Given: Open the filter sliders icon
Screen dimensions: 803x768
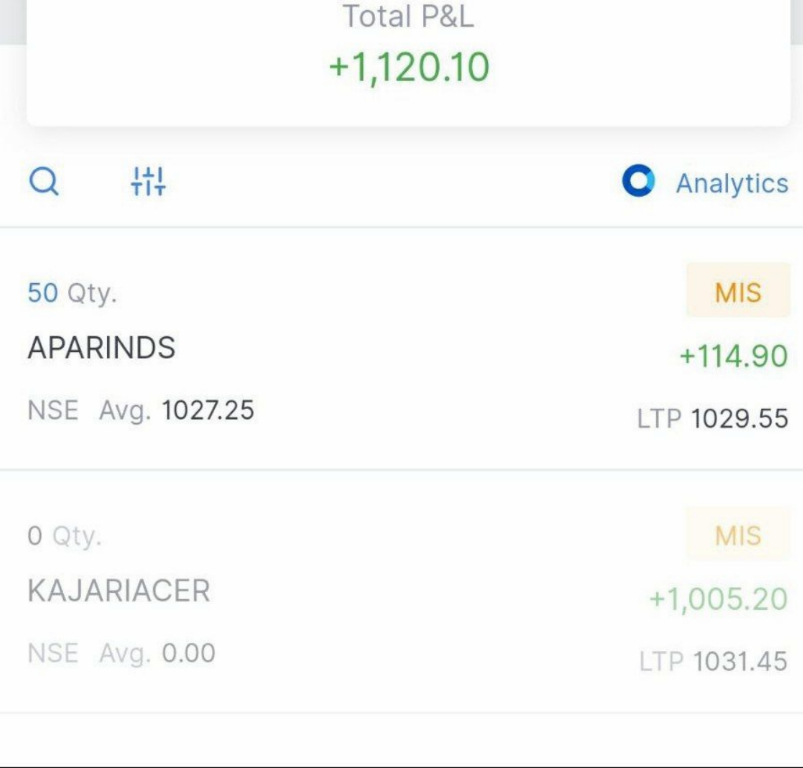Looking at the screenshot, I should [148, 182].
